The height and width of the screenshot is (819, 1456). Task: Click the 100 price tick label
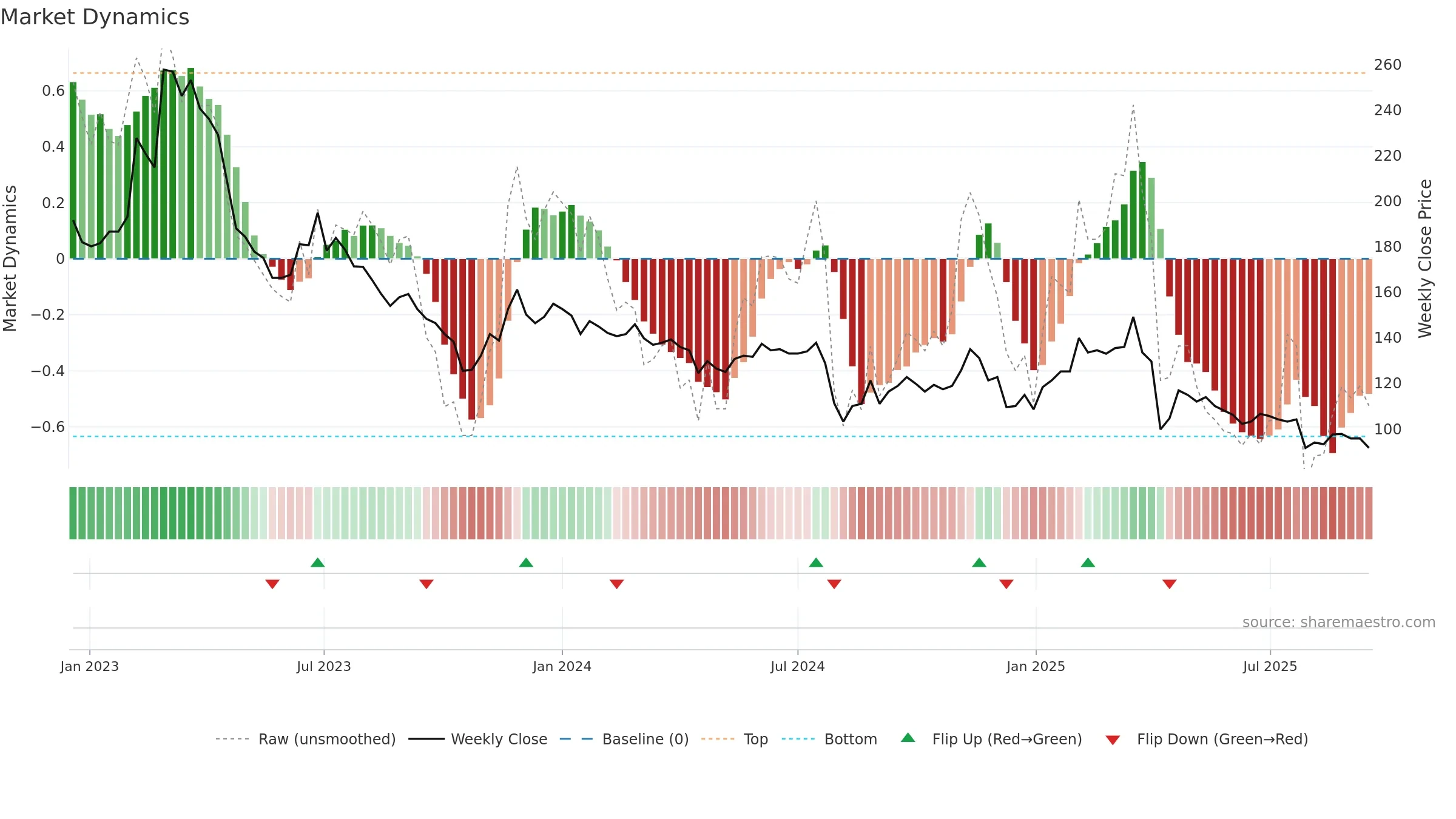(x=1387, y=430)
